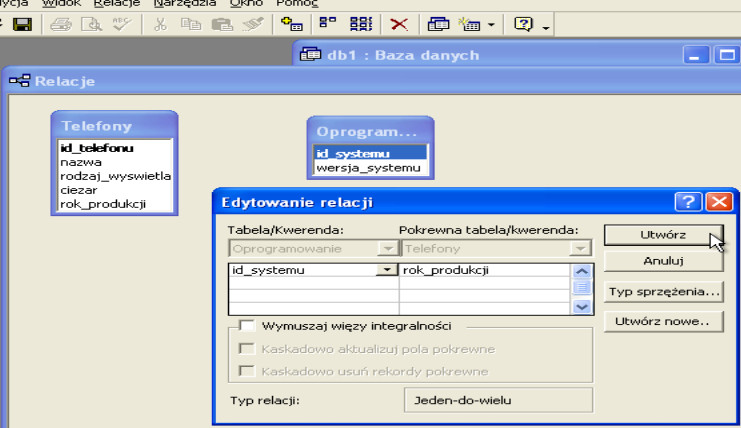Open the Narzędzia menu
This screenshot has height=428, width=741.
[175, 3]
